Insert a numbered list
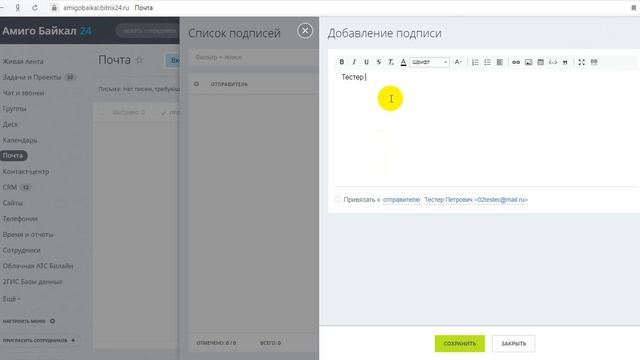This screenshot has width=640, height=360. 475,62
